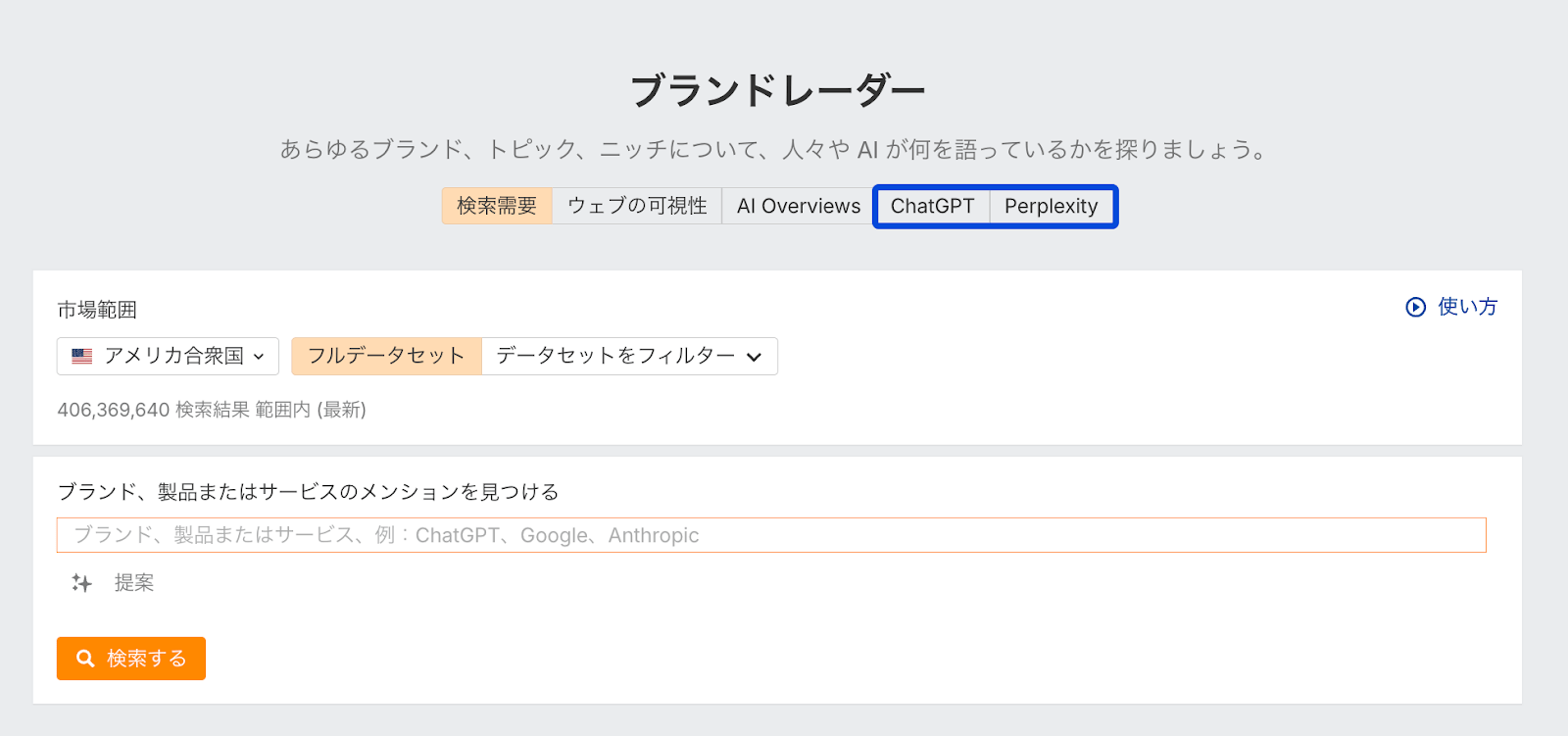Click the US flag icon
Screen dimensions: 1568x736
pos(82,356)
